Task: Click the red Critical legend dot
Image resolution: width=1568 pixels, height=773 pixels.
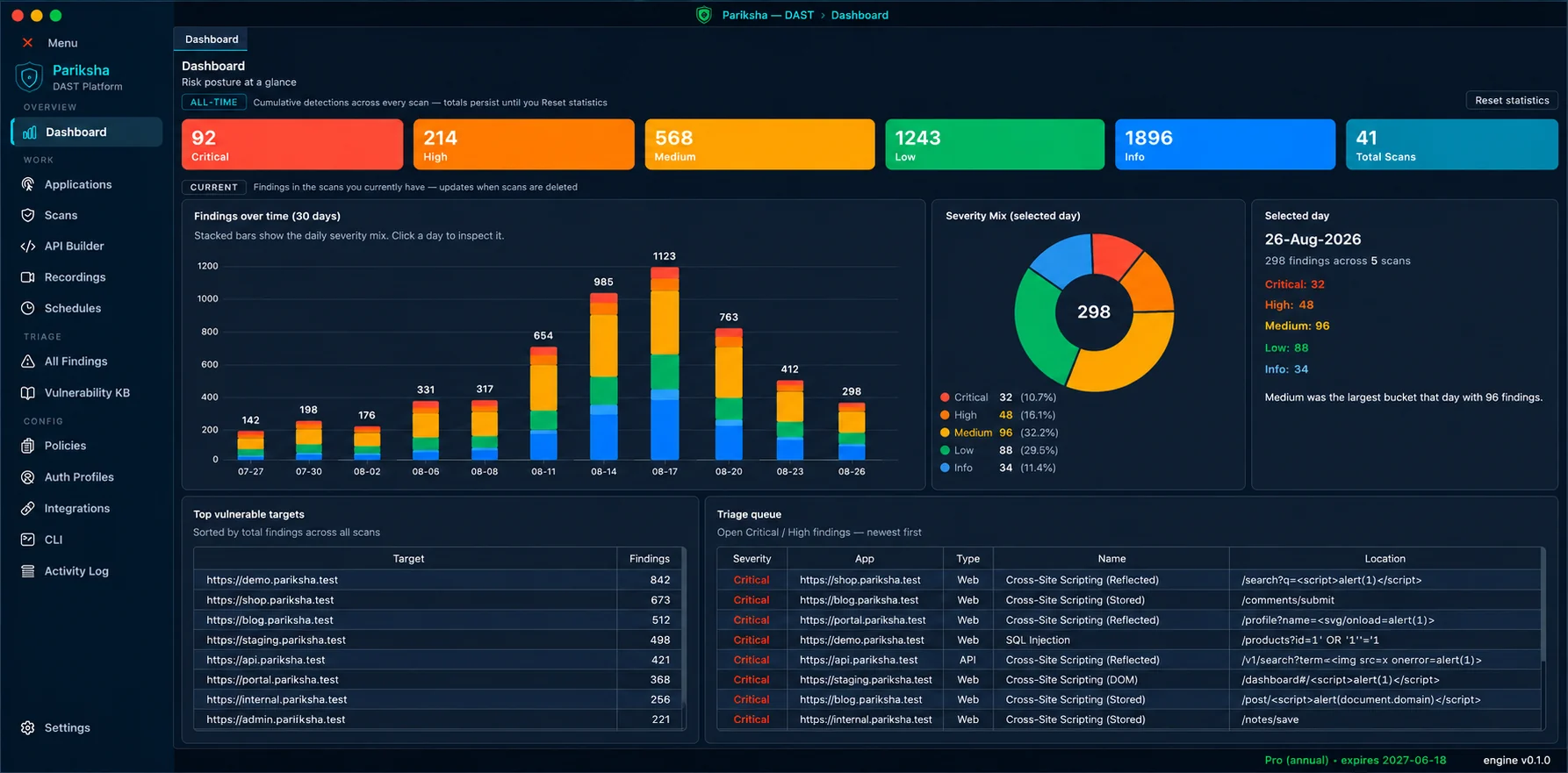Action: [x=945, y=397]
